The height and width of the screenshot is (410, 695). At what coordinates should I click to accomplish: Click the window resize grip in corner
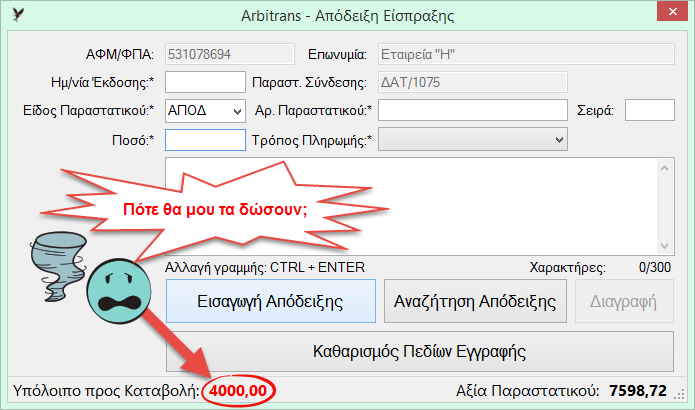click(680, 394)
